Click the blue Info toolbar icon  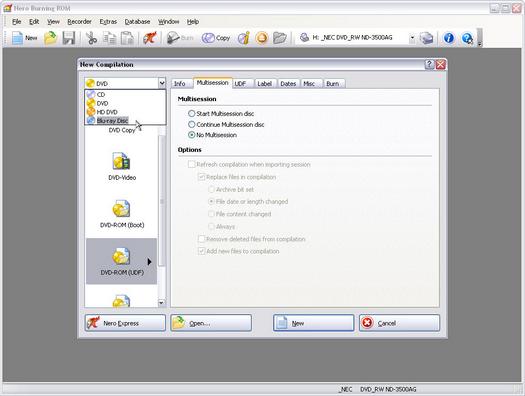coord(449,38)
